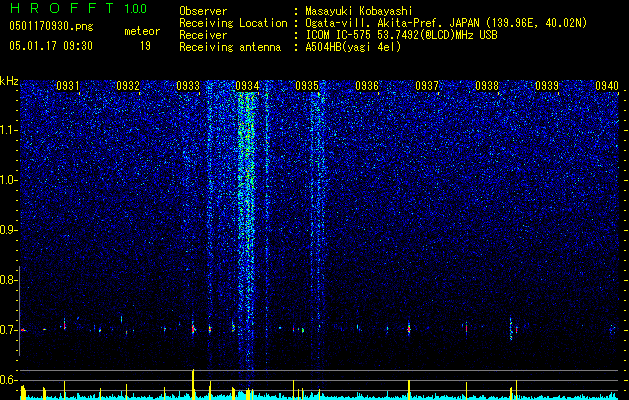Click the Receiving Location label

pyautogui.click(x=233, y=23)
